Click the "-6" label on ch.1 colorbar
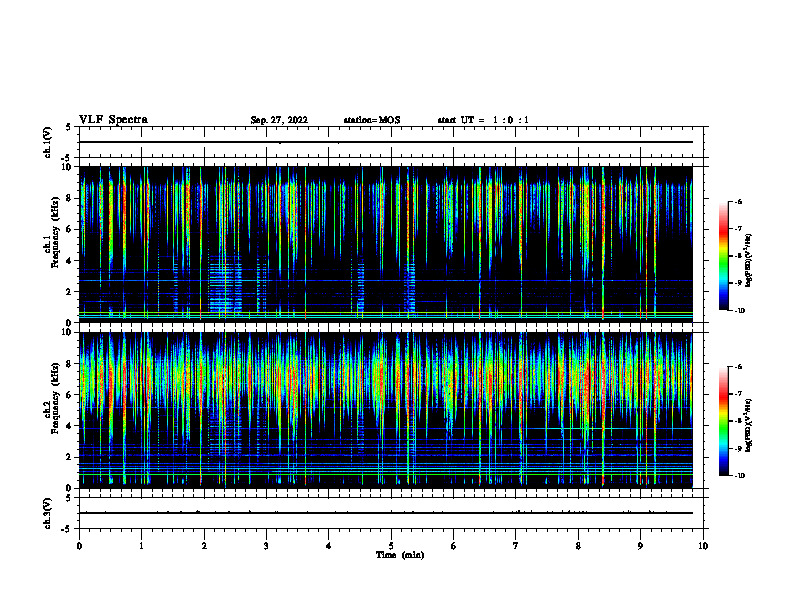 (738, 201)
